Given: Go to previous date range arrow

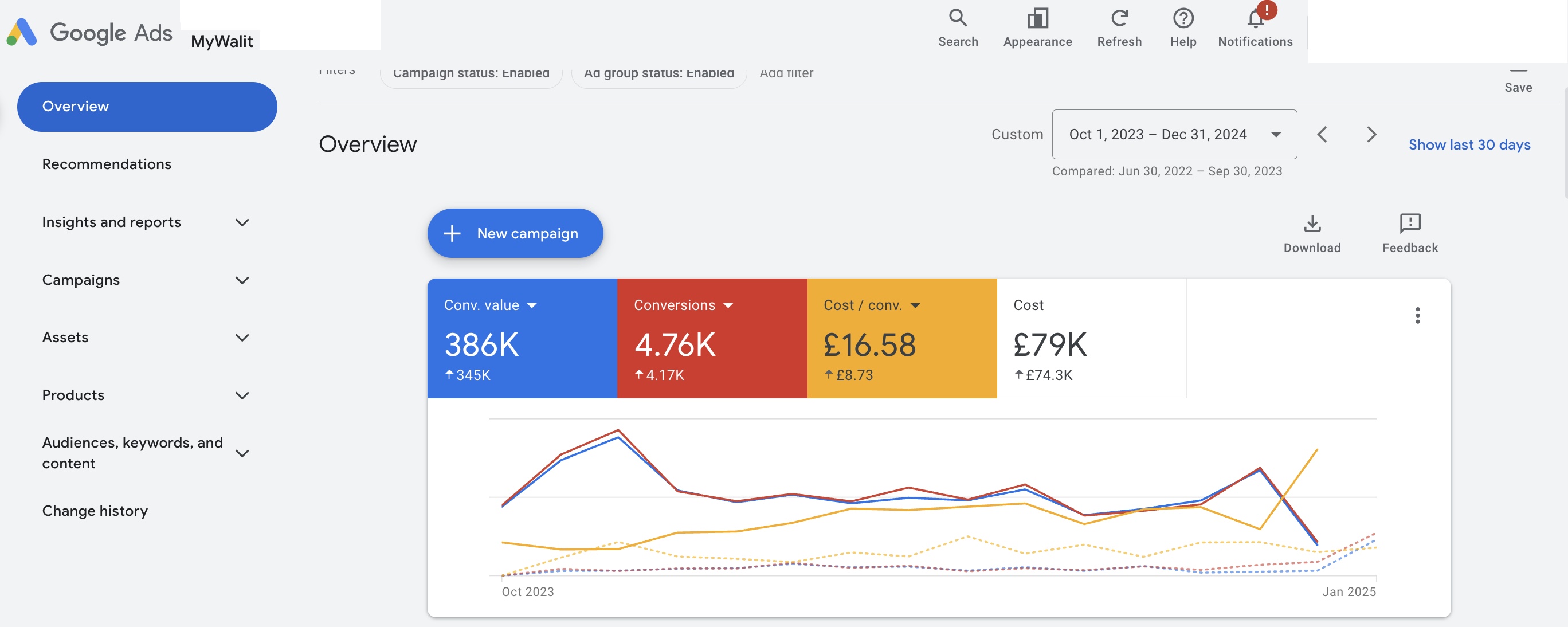Looking at the screenshot, I should (x=1322, y=135).
